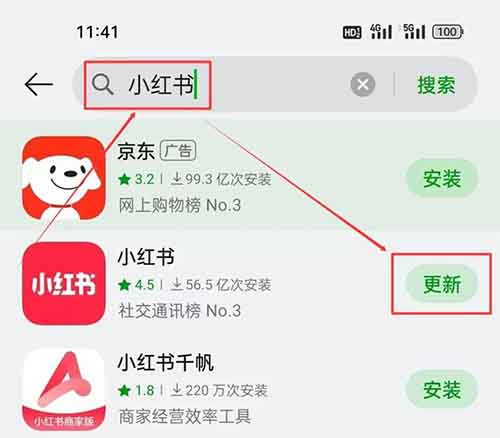The height and width of the screenshot is (438, 500).
Task: Clear the search text with X icon
Action: pos(363,84)
